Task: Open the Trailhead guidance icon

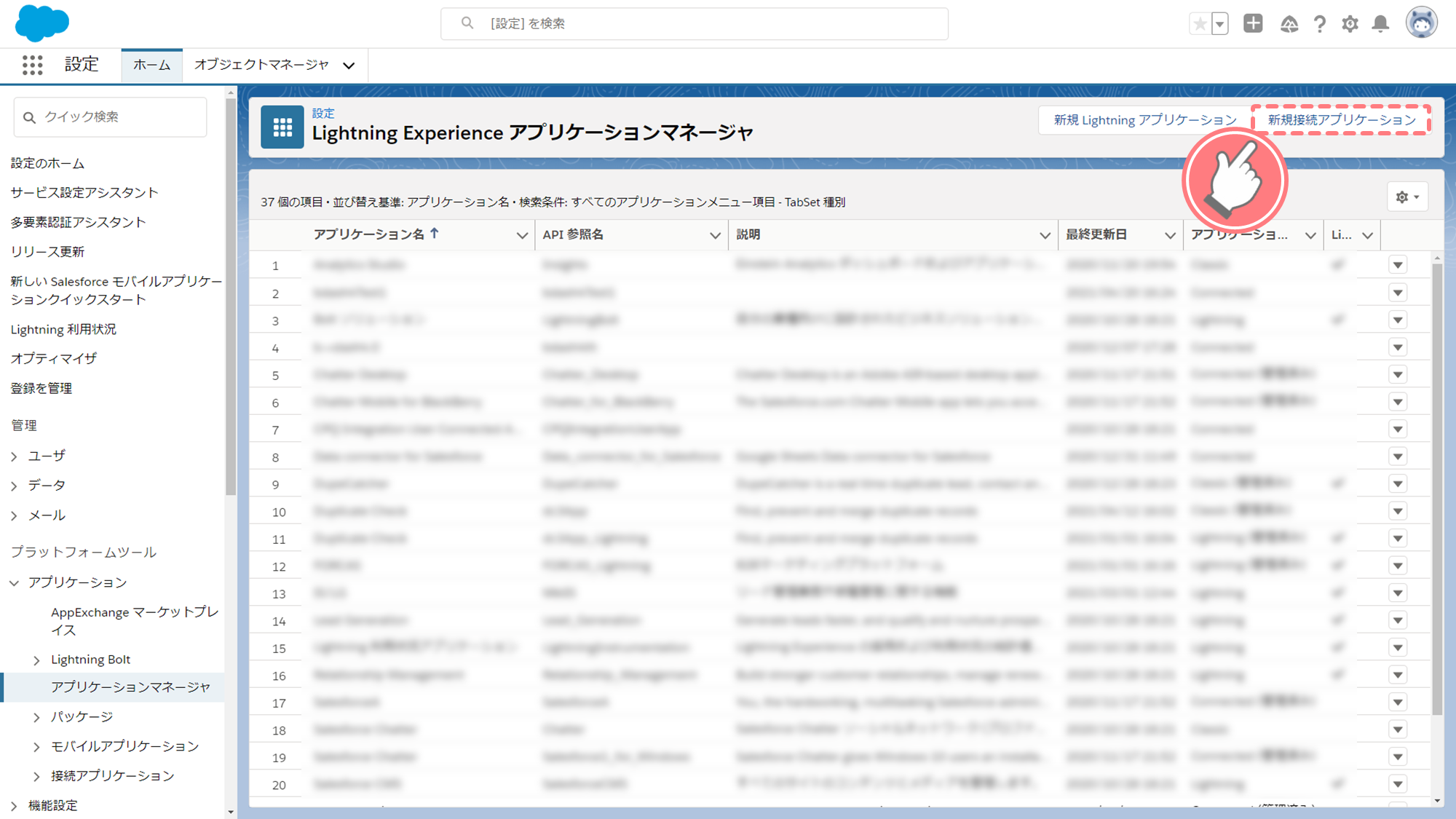Action: (x=1289, y=24)
